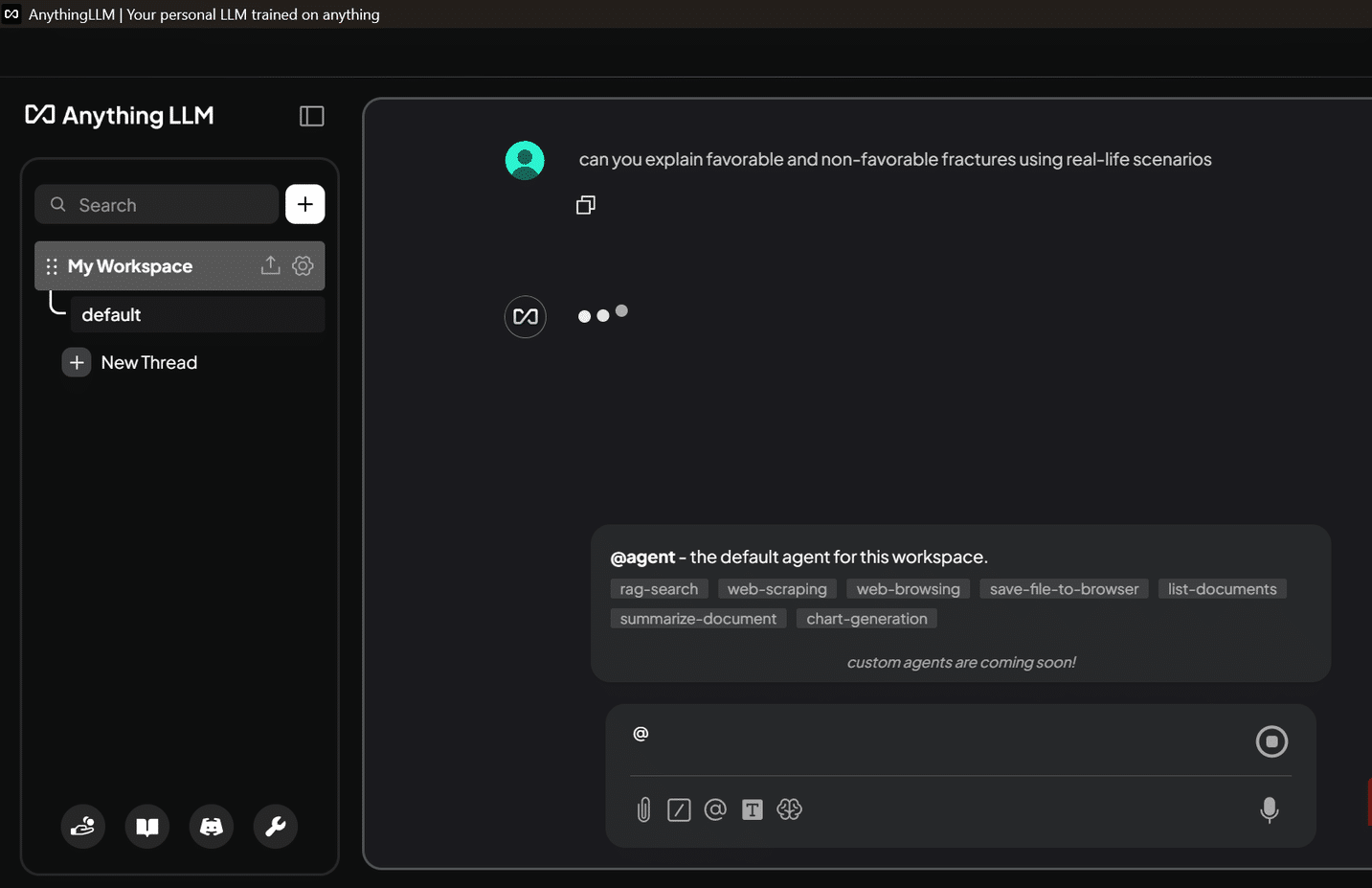Open the @ agents picker icon
The width and height of the screenshot is (1372, 888).
click(715, 809)
